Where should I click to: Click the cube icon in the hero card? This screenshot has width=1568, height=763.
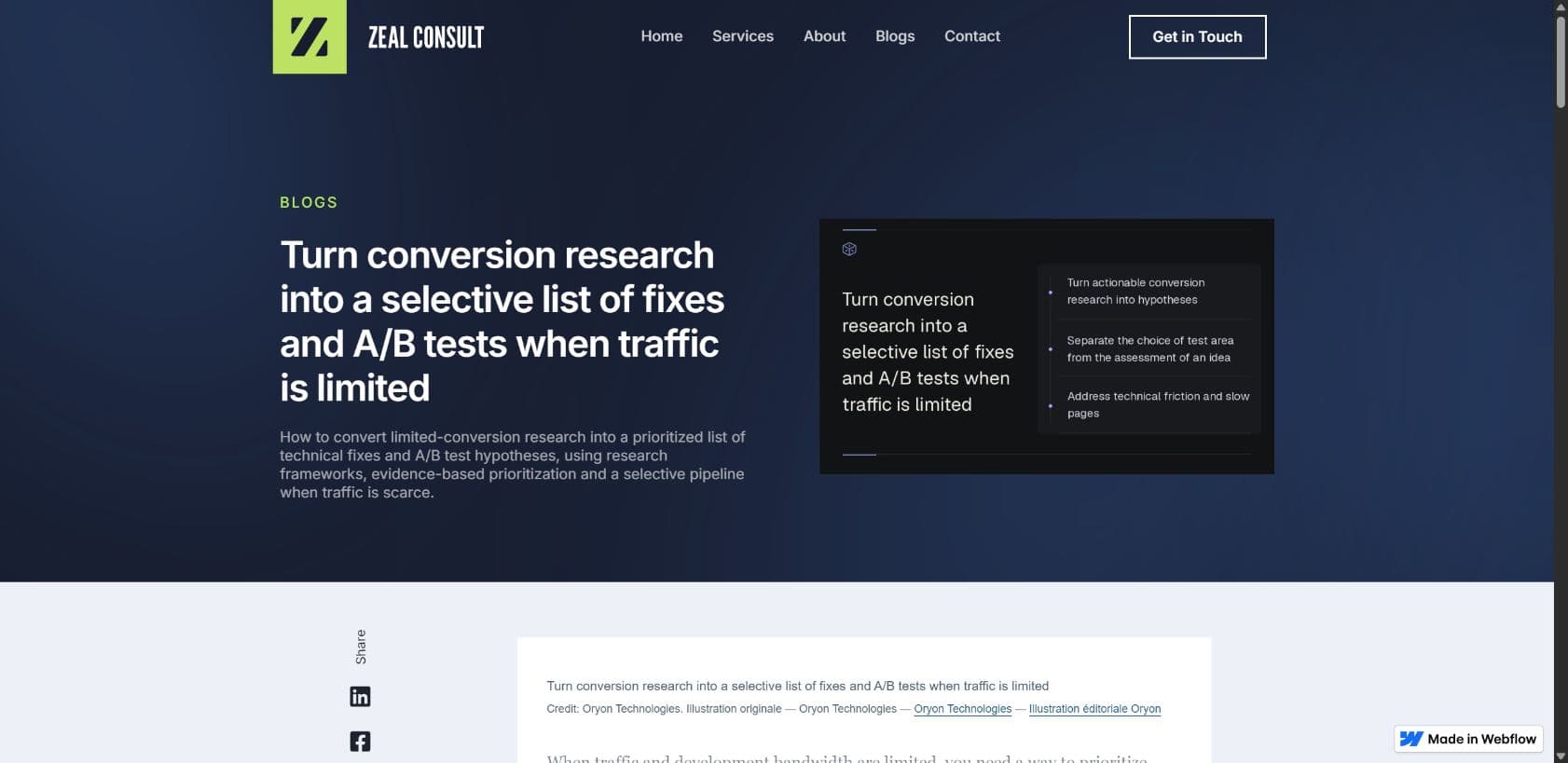click(849, 249)
